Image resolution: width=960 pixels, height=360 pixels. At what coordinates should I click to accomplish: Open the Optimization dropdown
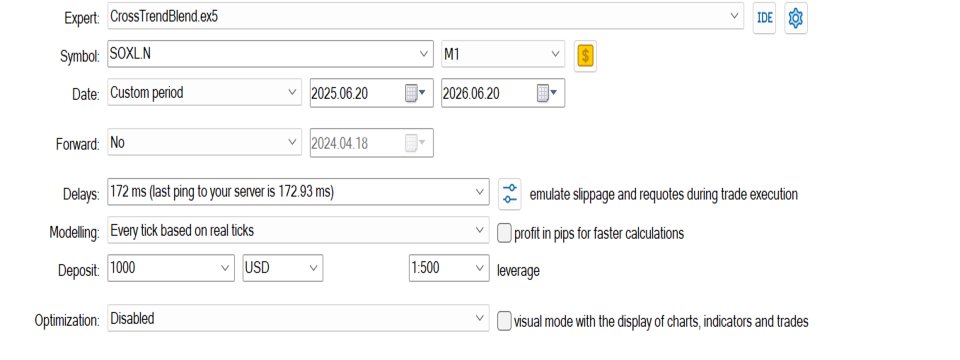(x=298, y=318)
